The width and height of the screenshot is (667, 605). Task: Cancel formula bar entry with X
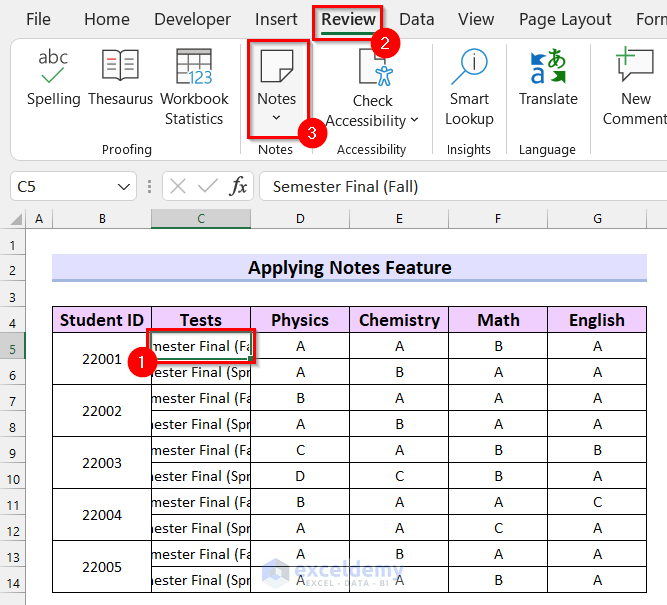click(178, 186)
